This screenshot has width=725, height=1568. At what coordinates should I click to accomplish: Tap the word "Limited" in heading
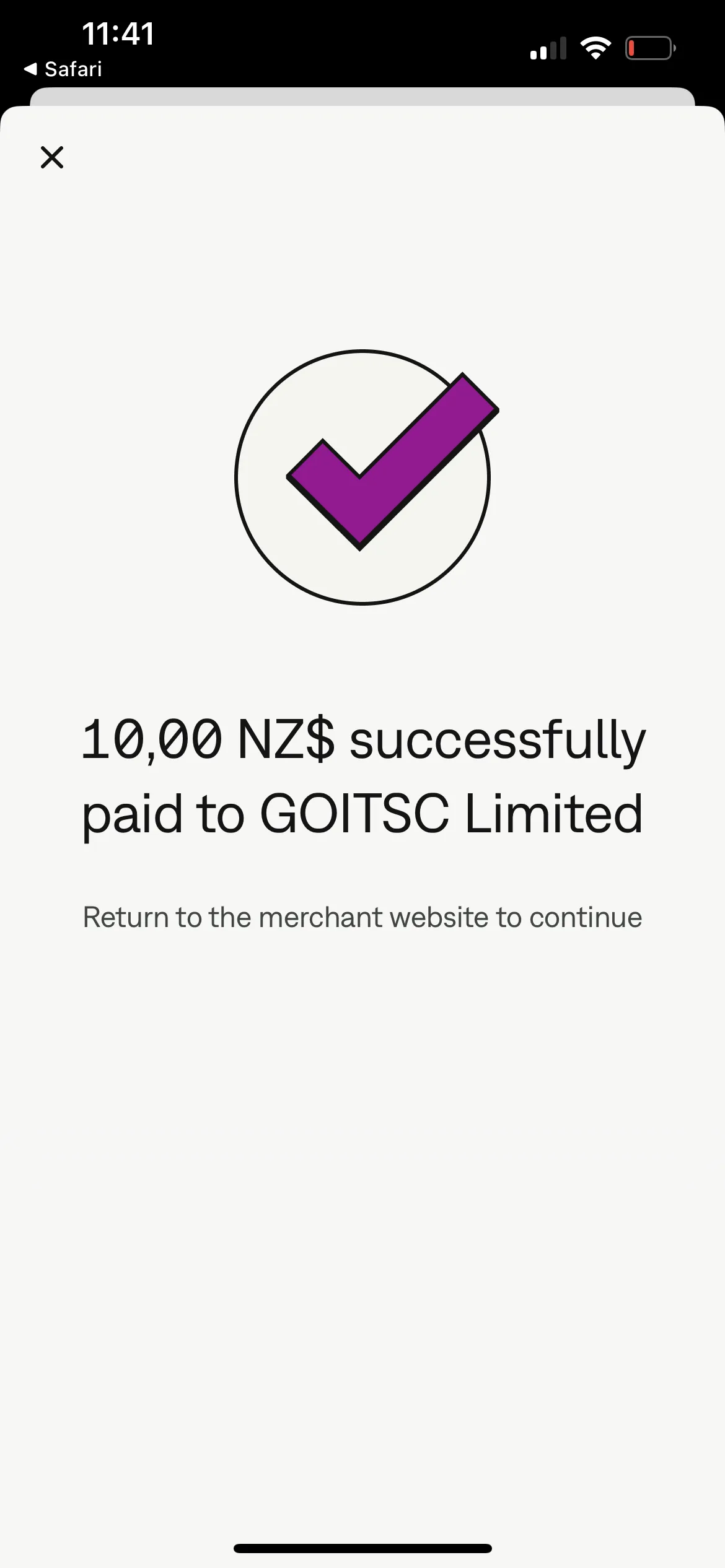point(553,814)
